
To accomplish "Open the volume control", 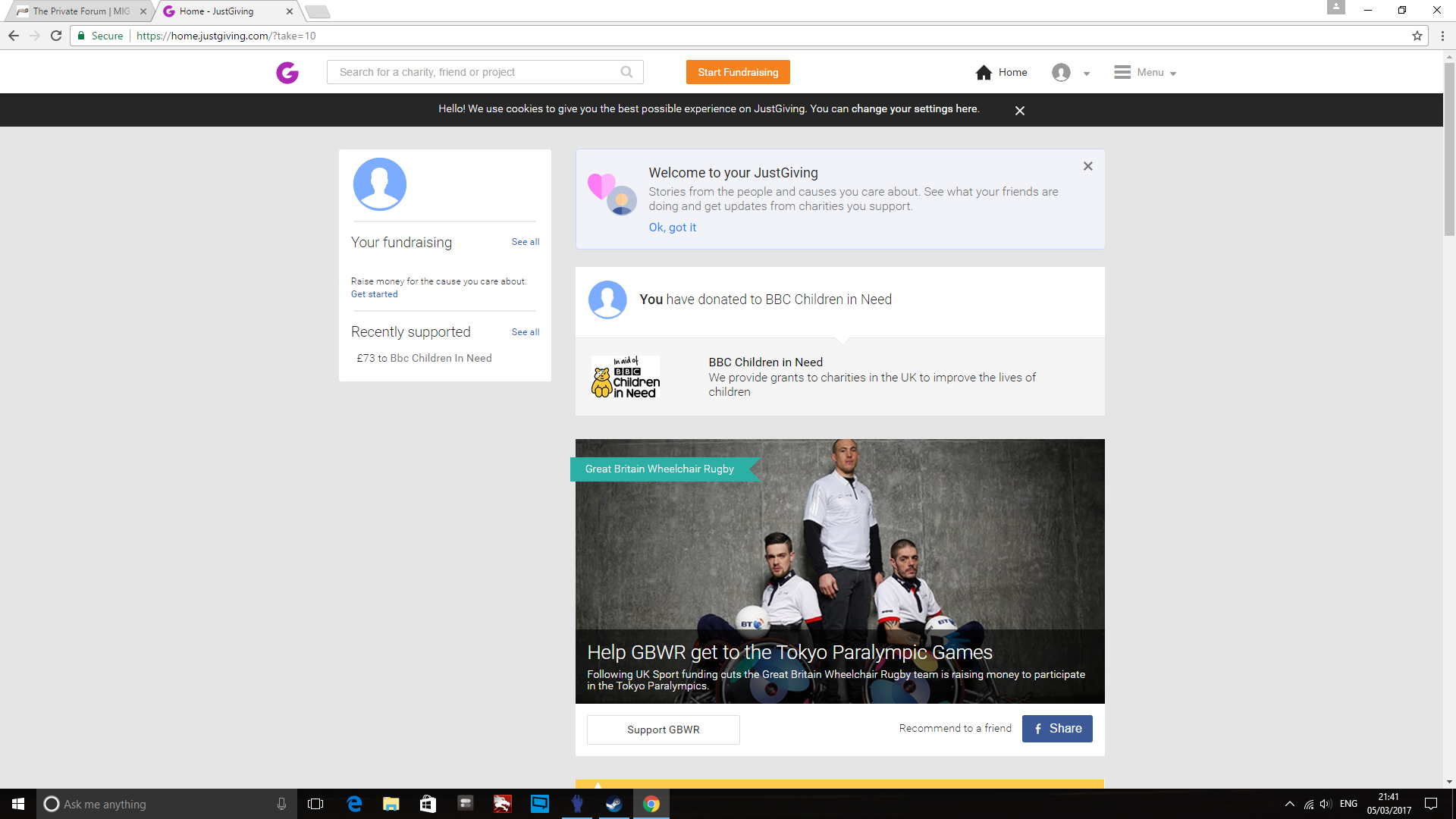I will point(1326,804).
